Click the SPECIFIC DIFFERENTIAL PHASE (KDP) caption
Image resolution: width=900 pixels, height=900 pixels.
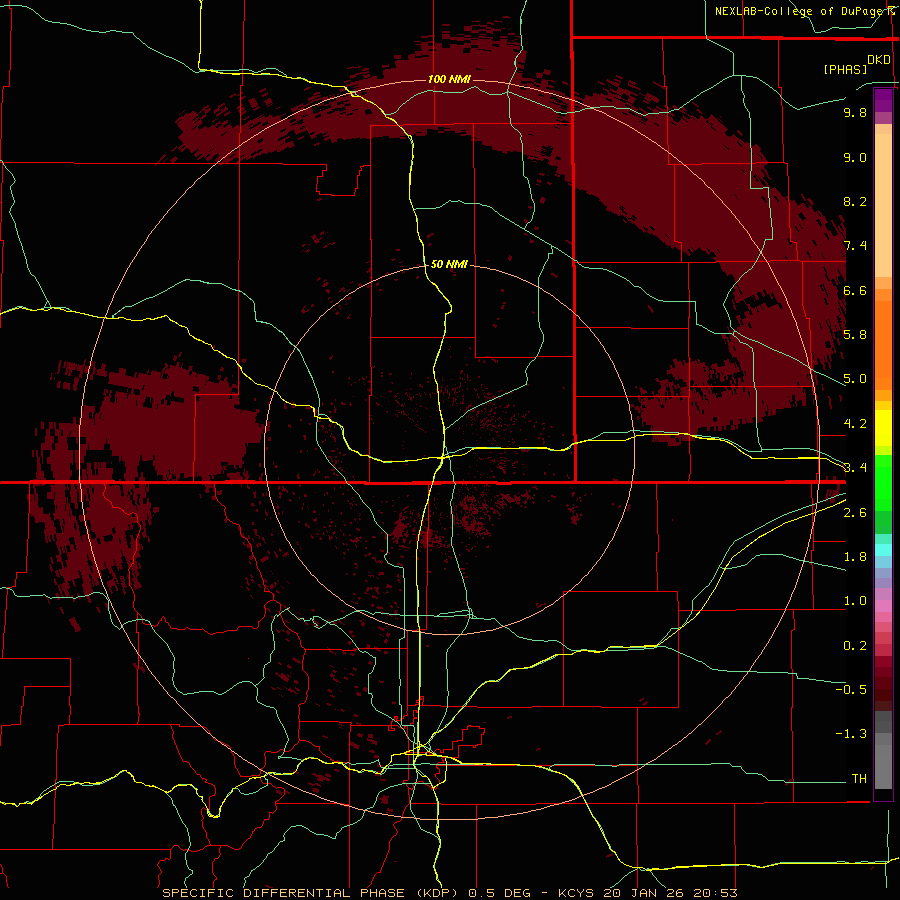point(311,893)
